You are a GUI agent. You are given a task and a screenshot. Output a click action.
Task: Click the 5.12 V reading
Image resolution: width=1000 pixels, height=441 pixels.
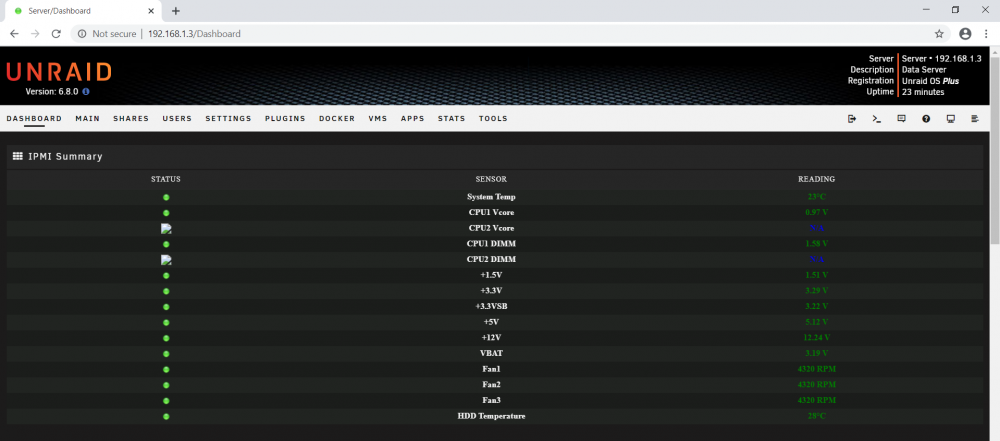coord(816,322)
